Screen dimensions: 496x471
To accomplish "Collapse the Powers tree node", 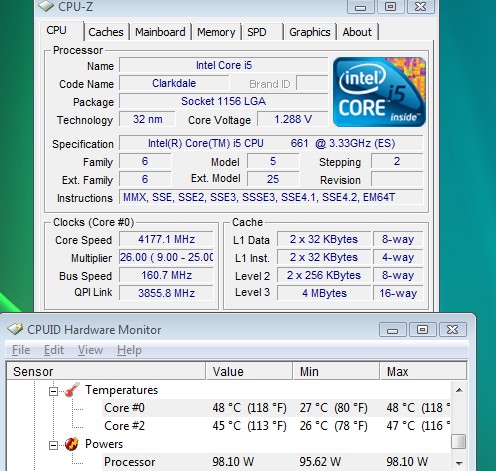I will (x=53, y=445).
